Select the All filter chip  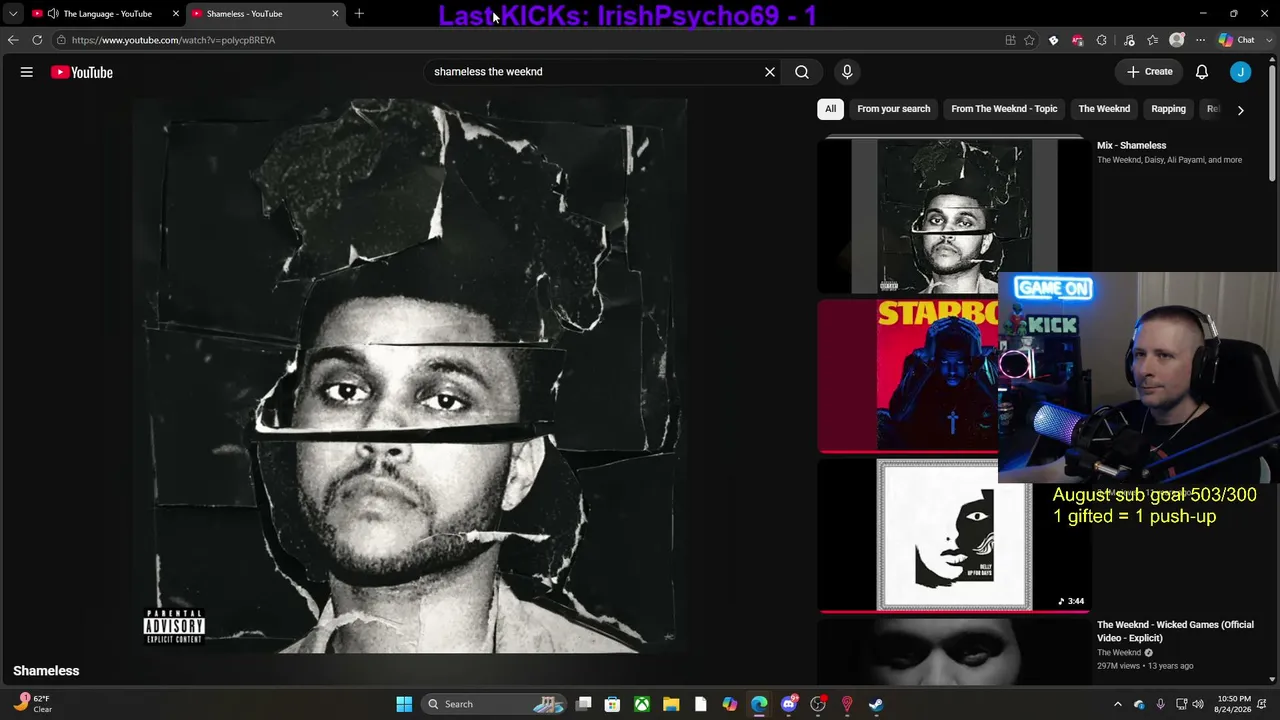pyautogui.click(x=830, y=109)
